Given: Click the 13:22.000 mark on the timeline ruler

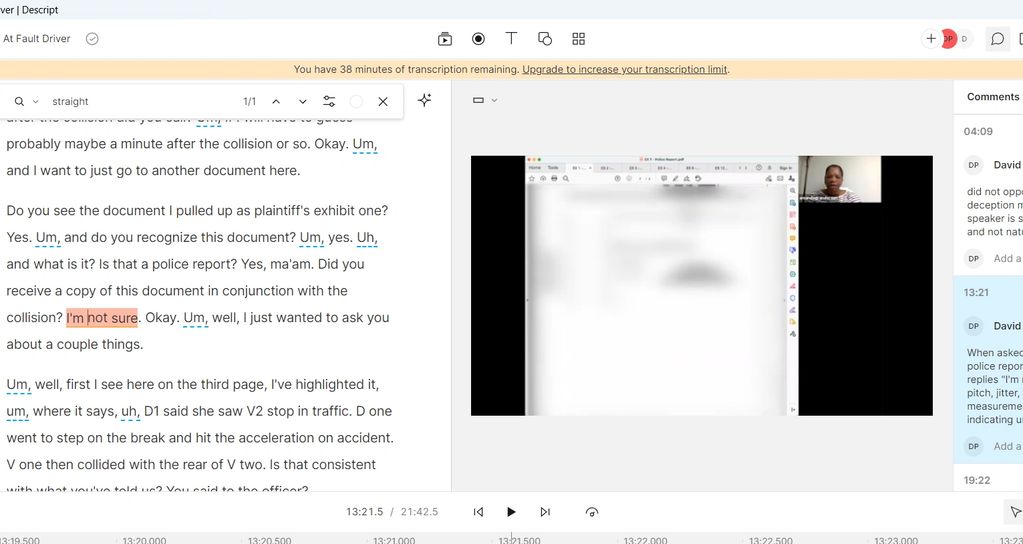Looking at the screenshot, I should [645, 540].
